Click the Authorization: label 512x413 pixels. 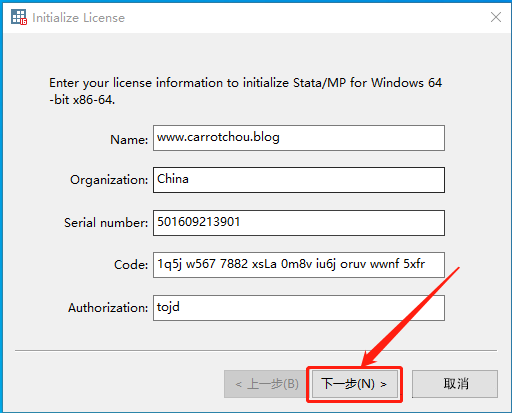point(108,308)
